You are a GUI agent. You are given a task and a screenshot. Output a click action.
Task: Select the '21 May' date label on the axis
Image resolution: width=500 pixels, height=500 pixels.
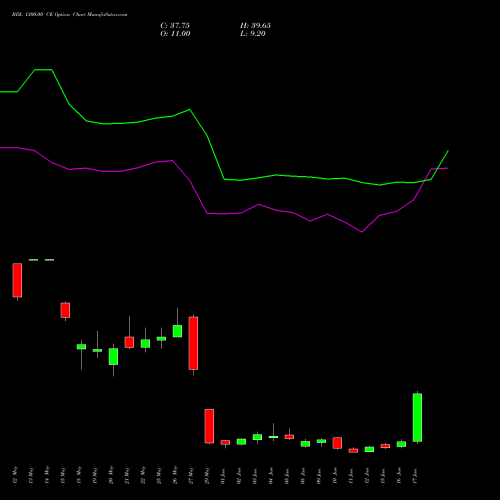click(x=127, y=475)
